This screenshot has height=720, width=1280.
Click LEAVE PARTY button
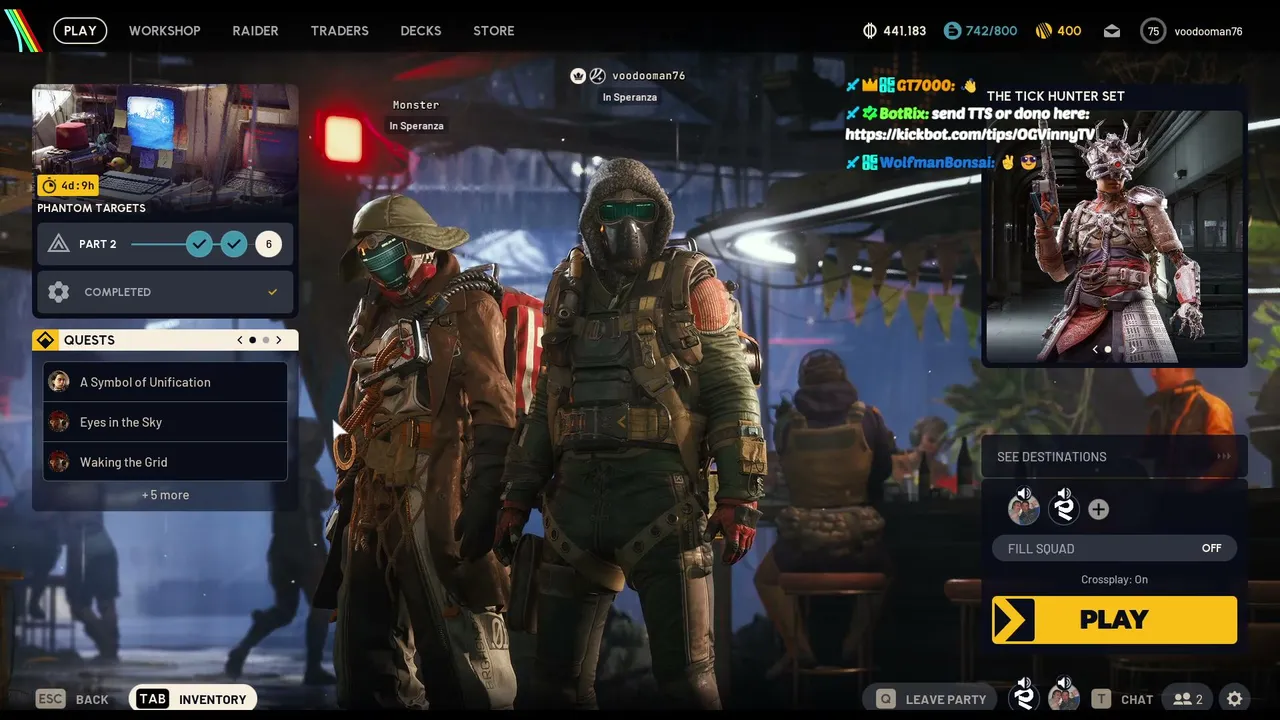click(x=931, y=699)
